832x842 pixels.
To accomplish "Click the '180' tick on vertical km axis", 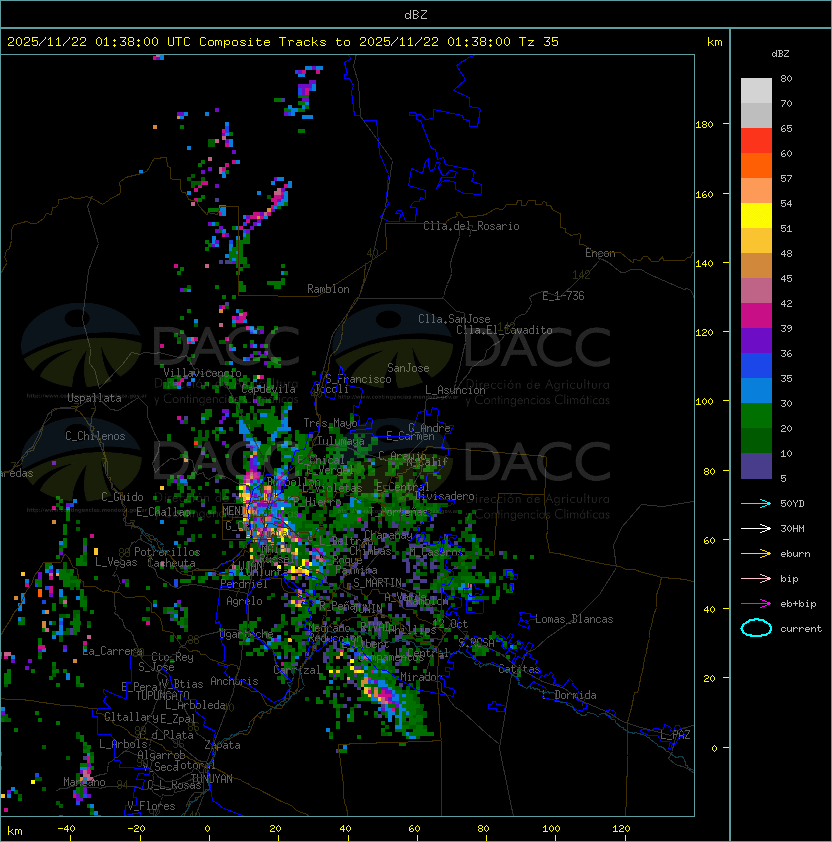I will [x=704, y=124].
